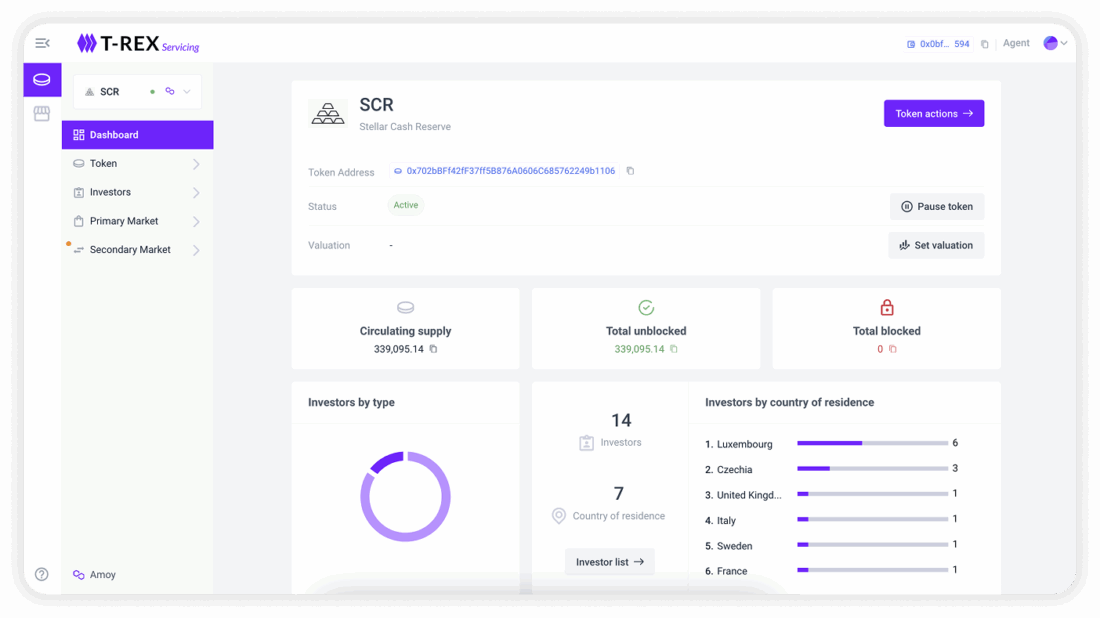Open the marketplace storefront icon in sidebar

coord(42,113)
